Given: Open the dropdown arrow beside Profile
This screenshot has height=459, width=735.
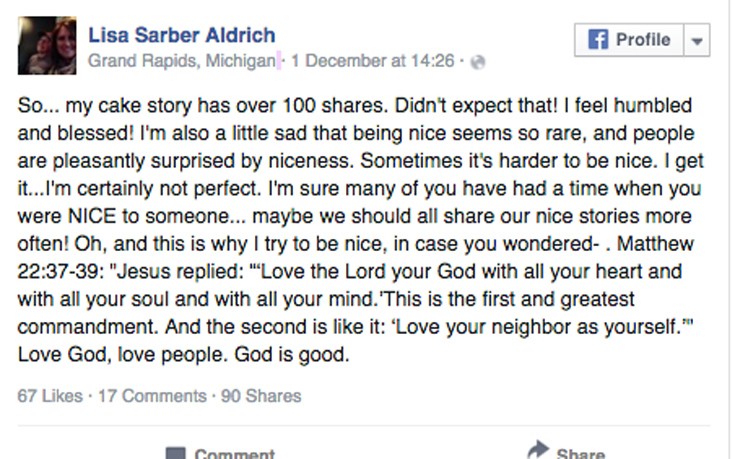Looking at the screenshot, I should click(697, 41).
